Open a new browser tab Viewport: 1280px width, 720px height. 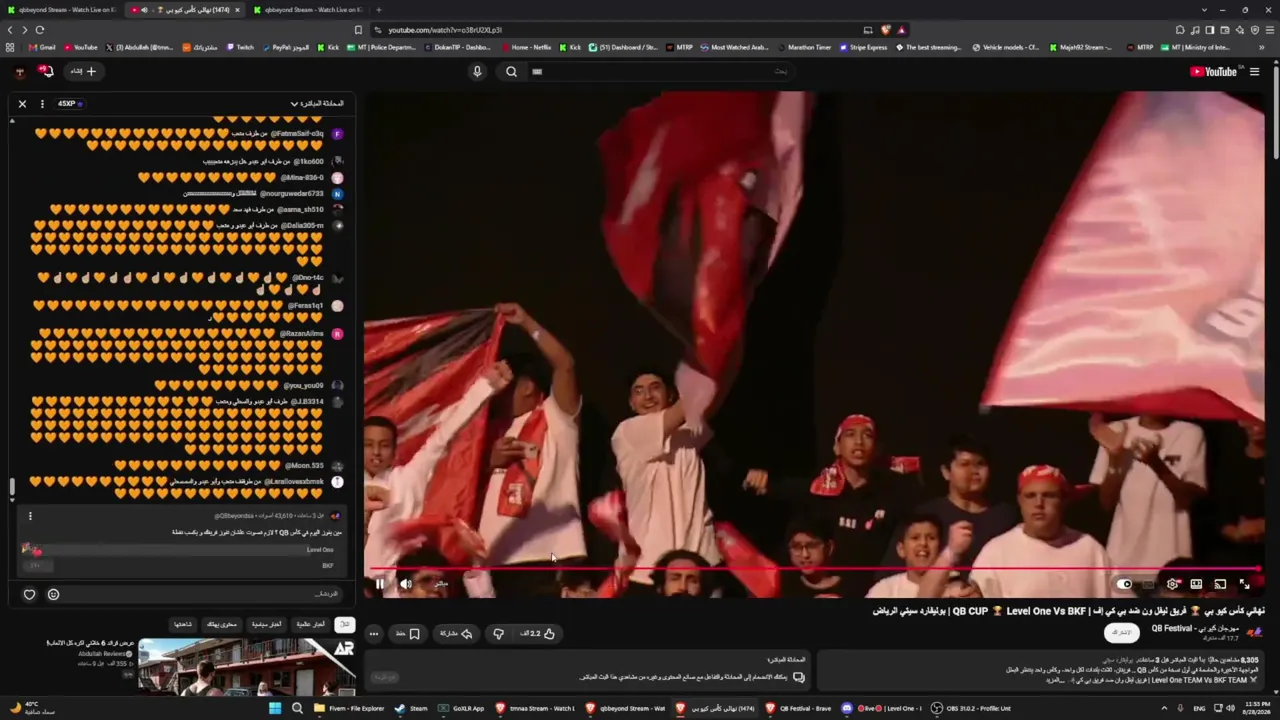click(x=378, y=10)
